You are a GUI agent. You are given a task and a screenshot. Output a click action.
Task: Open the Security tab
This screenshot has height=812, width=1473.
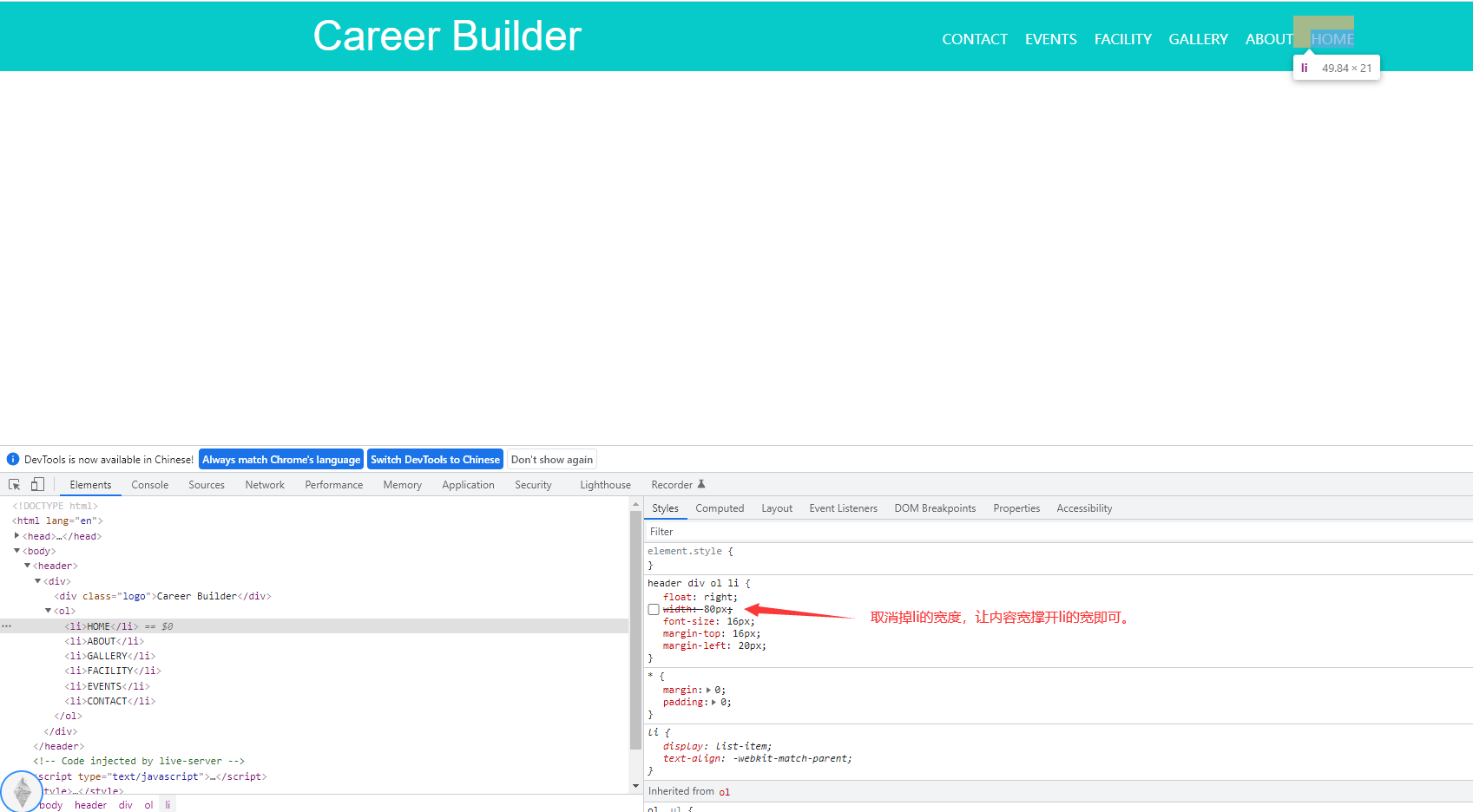coord(533,485)
